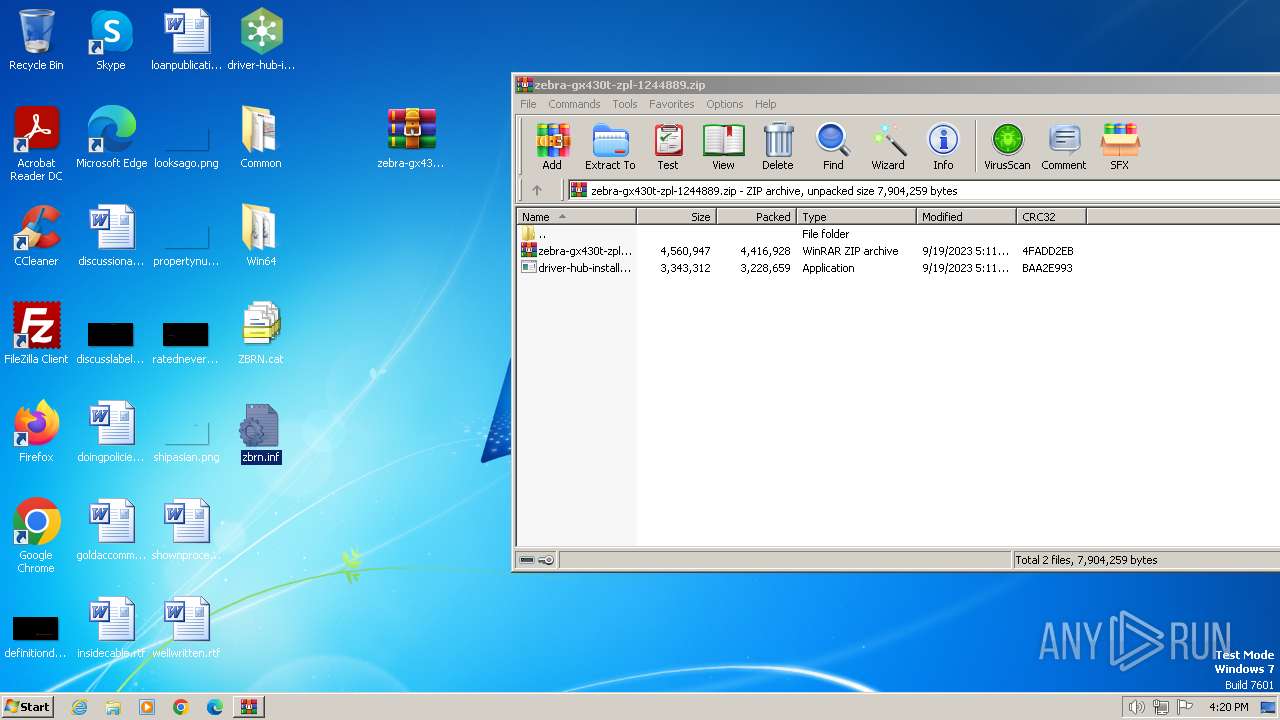Create SFX self-extracting archive

tap(1120, 147)
